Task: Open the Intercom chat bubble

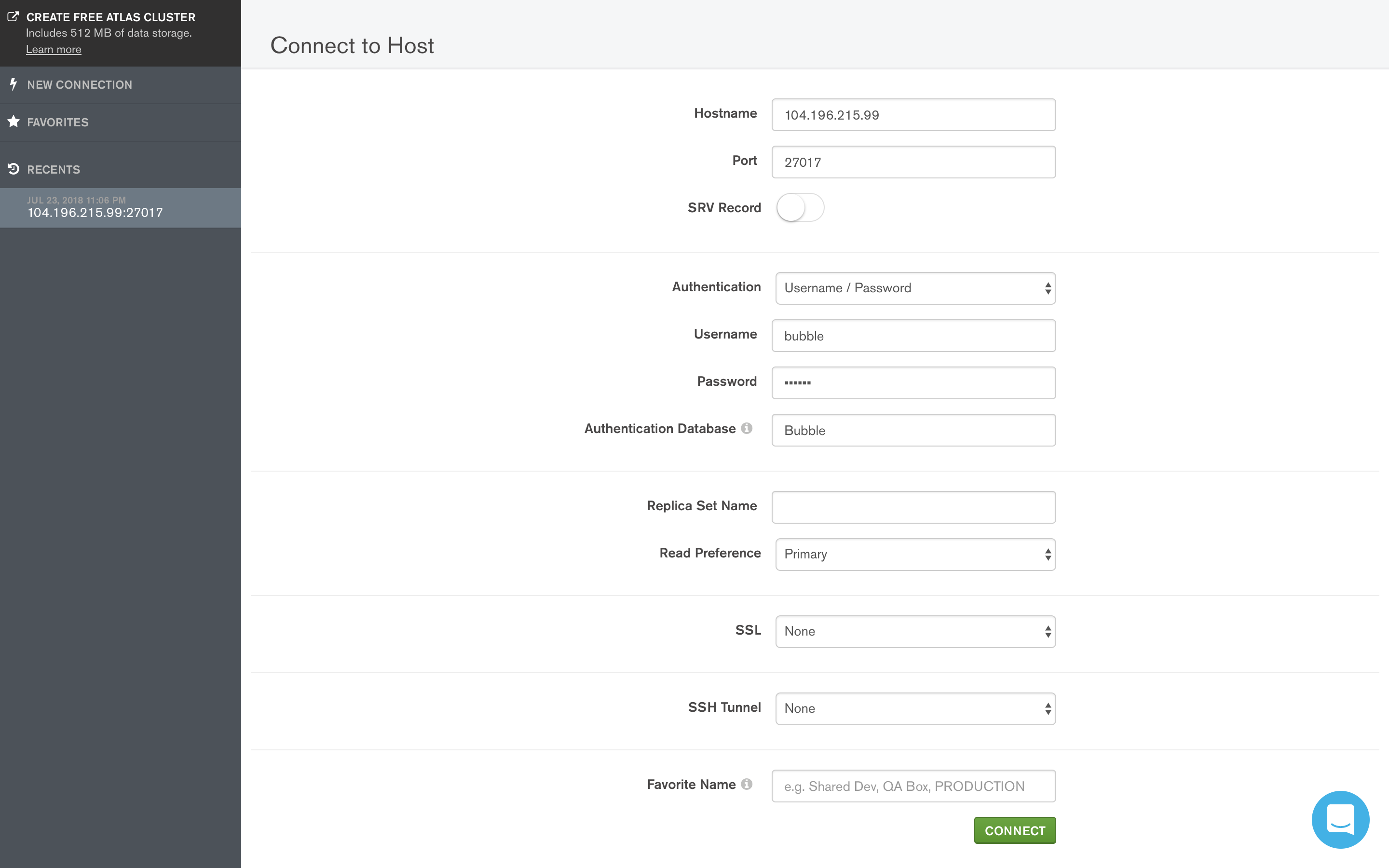Action: tap(1340, 819)
